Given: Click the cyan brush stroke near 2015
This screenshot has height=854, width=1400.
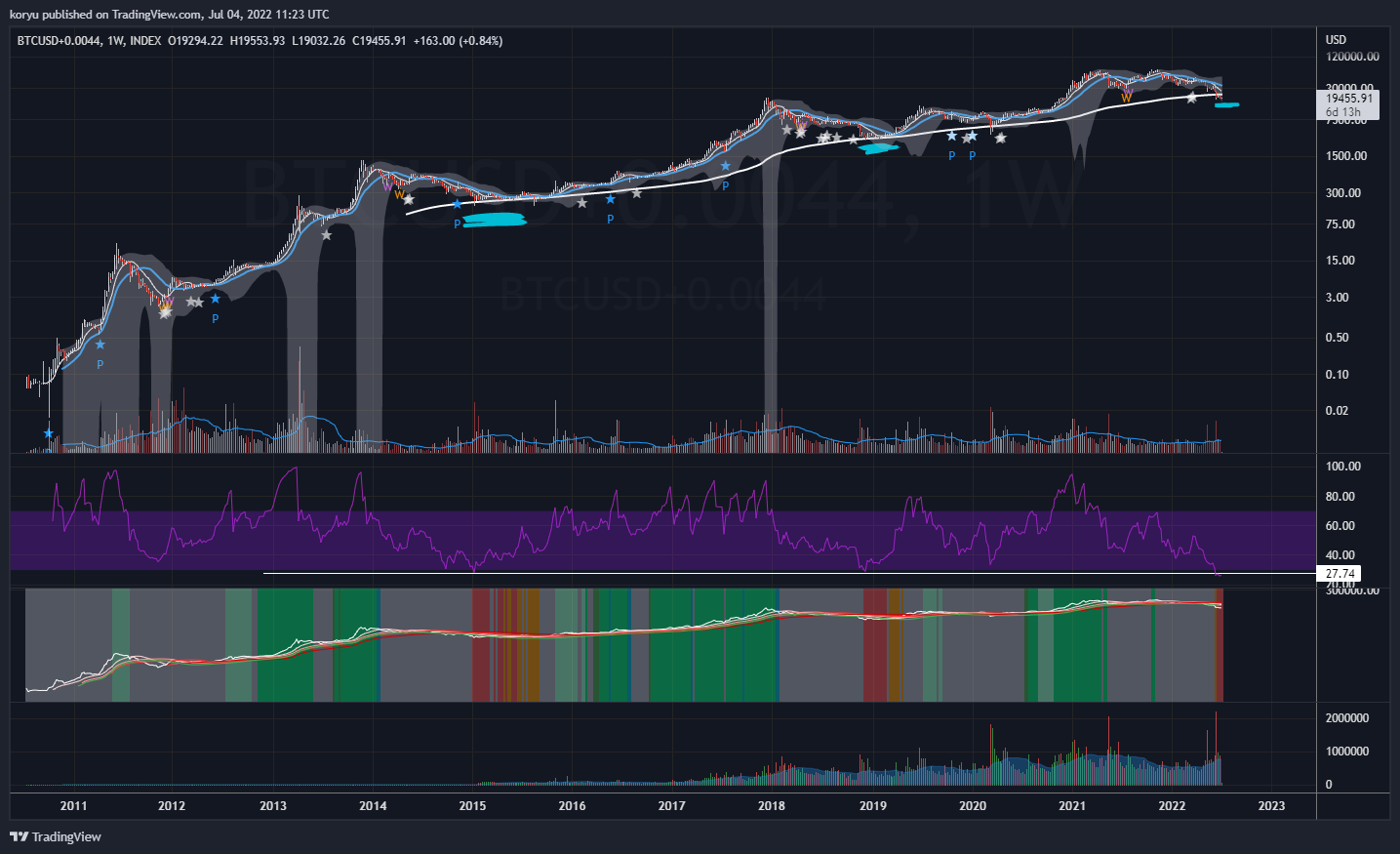Looking at the screenshot, I should coord(495,220).
